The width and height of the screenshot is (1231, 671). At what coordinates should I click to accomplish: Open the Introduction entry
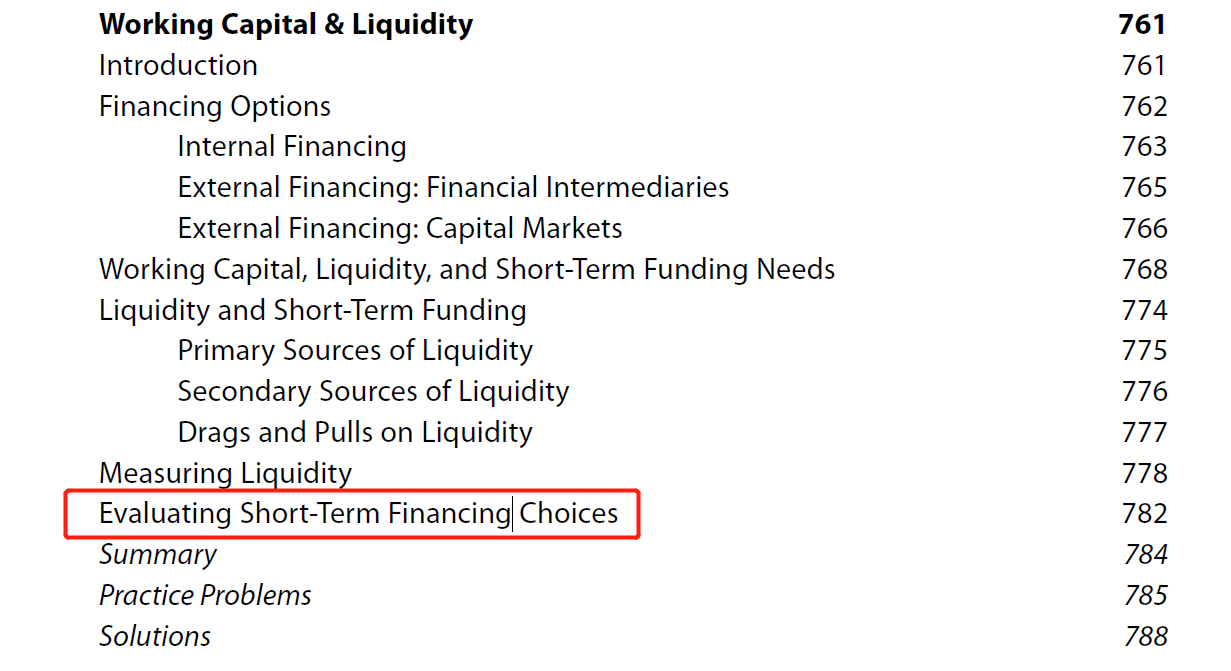point(178,66)
